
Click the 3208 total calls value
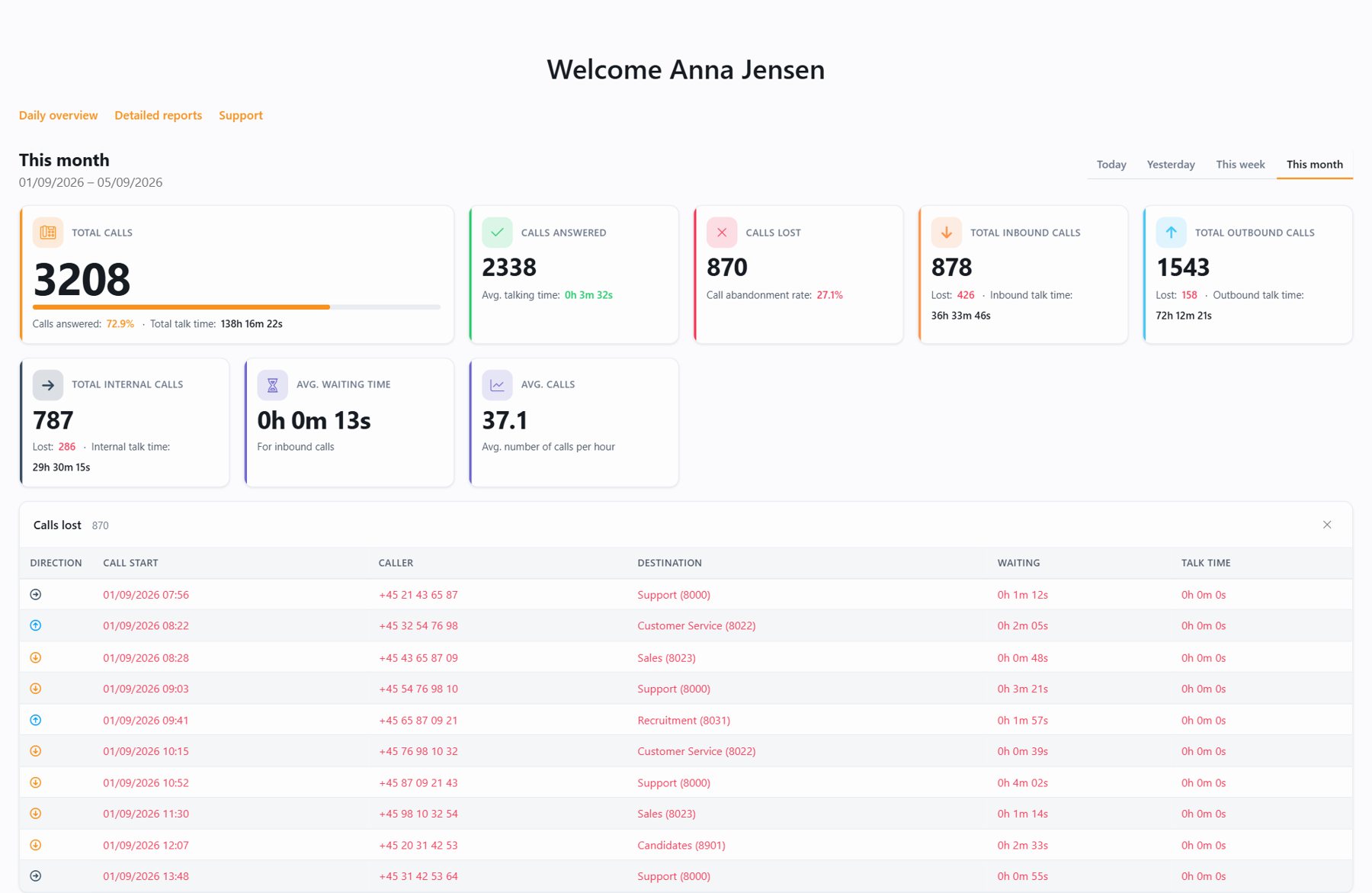[82, 279]
